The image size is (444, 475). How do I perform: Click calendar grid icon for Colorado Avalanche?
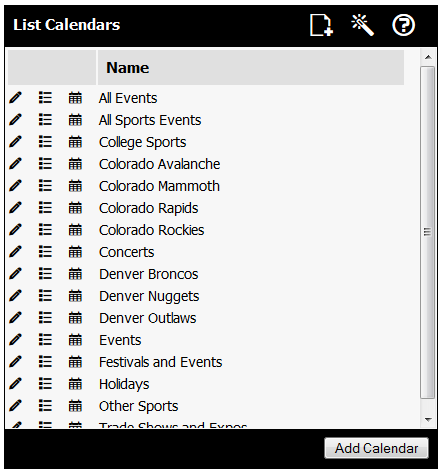click(75, 164)
